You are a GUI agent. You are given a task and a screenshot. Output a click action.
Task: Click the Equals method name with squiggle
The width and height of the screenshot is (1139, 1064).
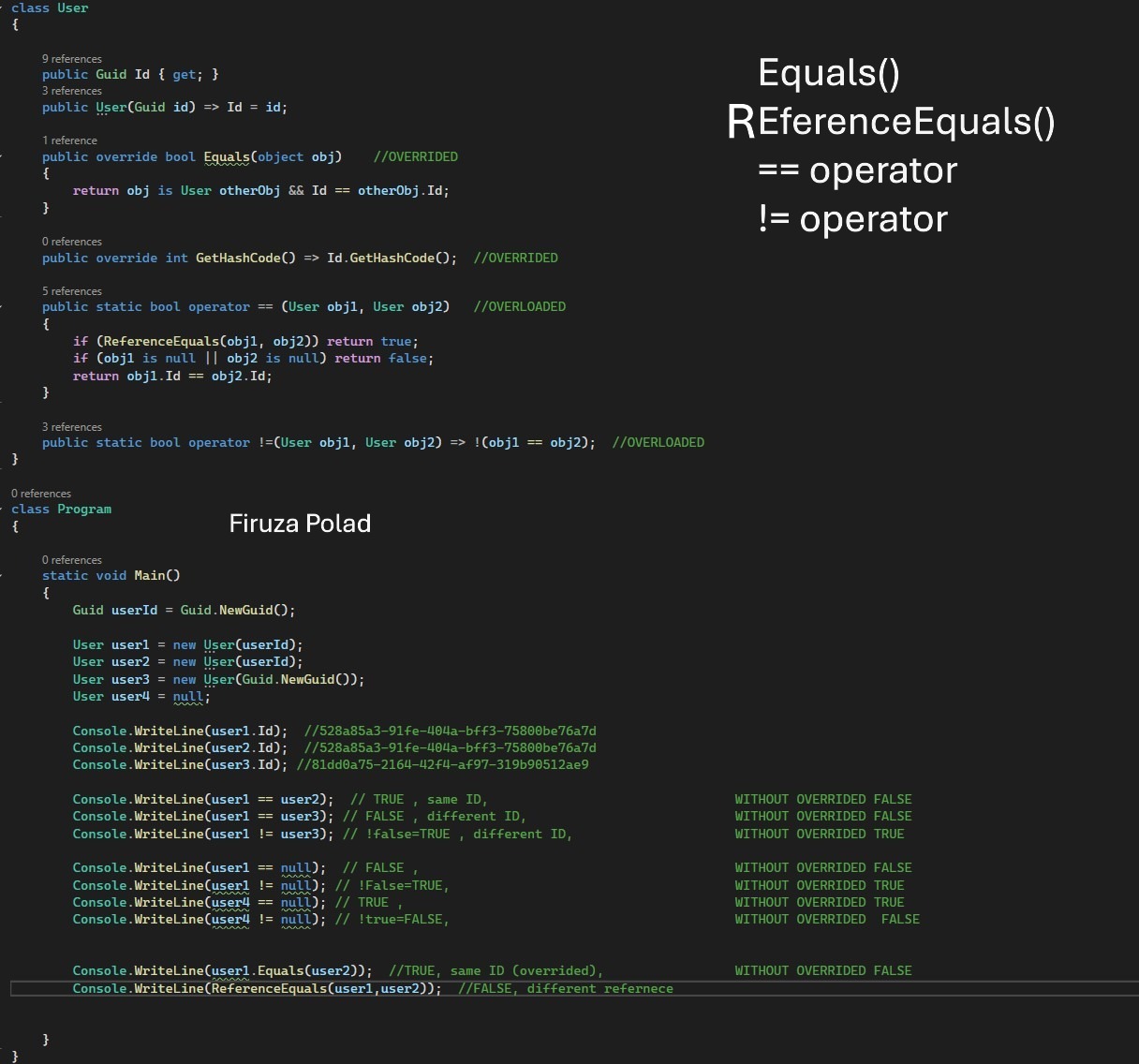(x=227, y=156)
